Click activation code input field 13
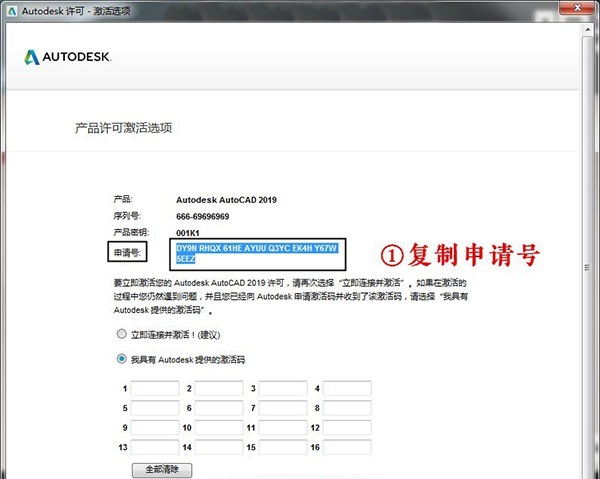The height and width of the screenshot is (479, 600). [155, 447]
